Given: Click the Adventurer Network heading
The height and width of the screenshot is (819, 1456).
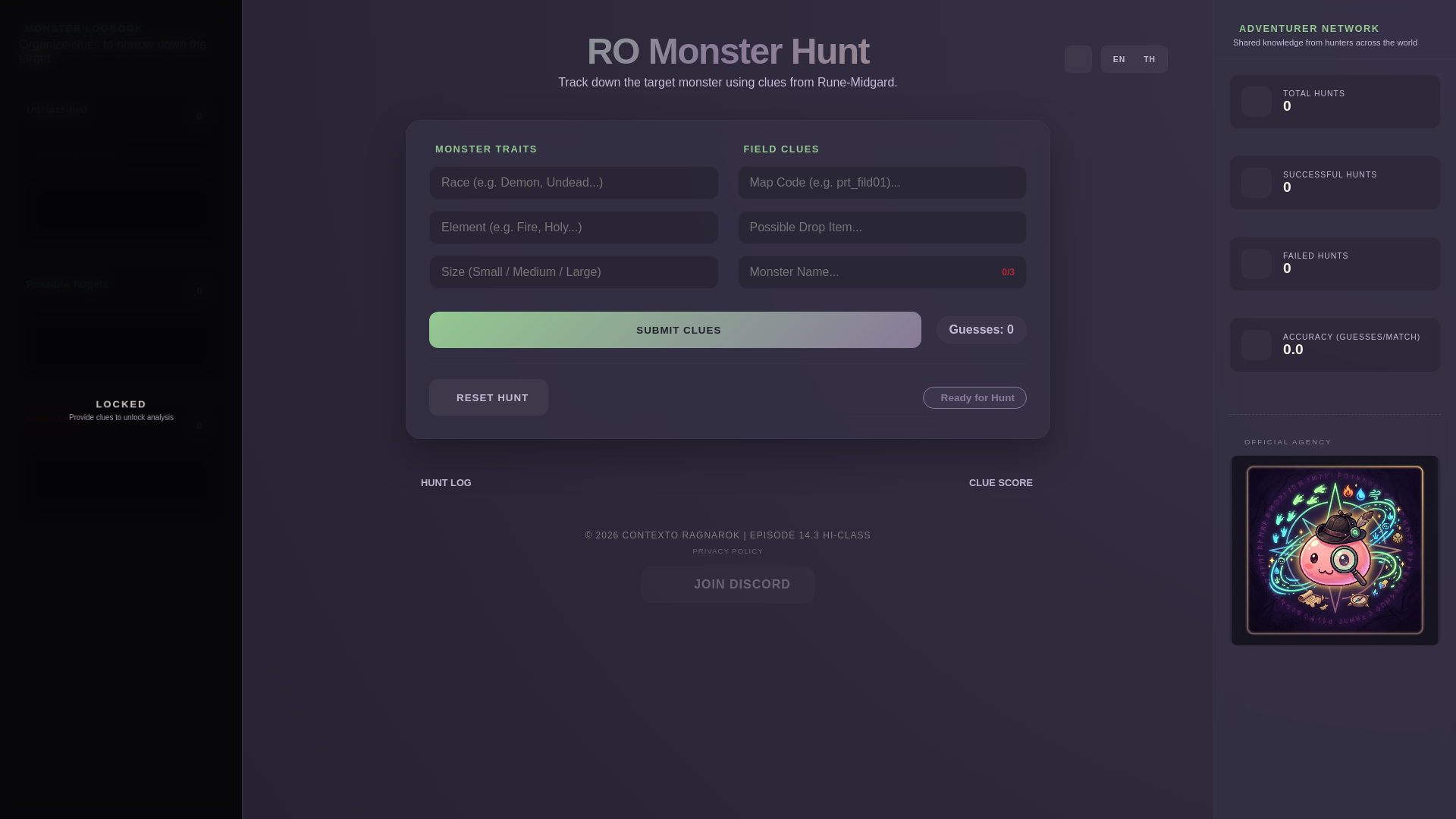Looking at the screenshot, I should [1309, 29].
